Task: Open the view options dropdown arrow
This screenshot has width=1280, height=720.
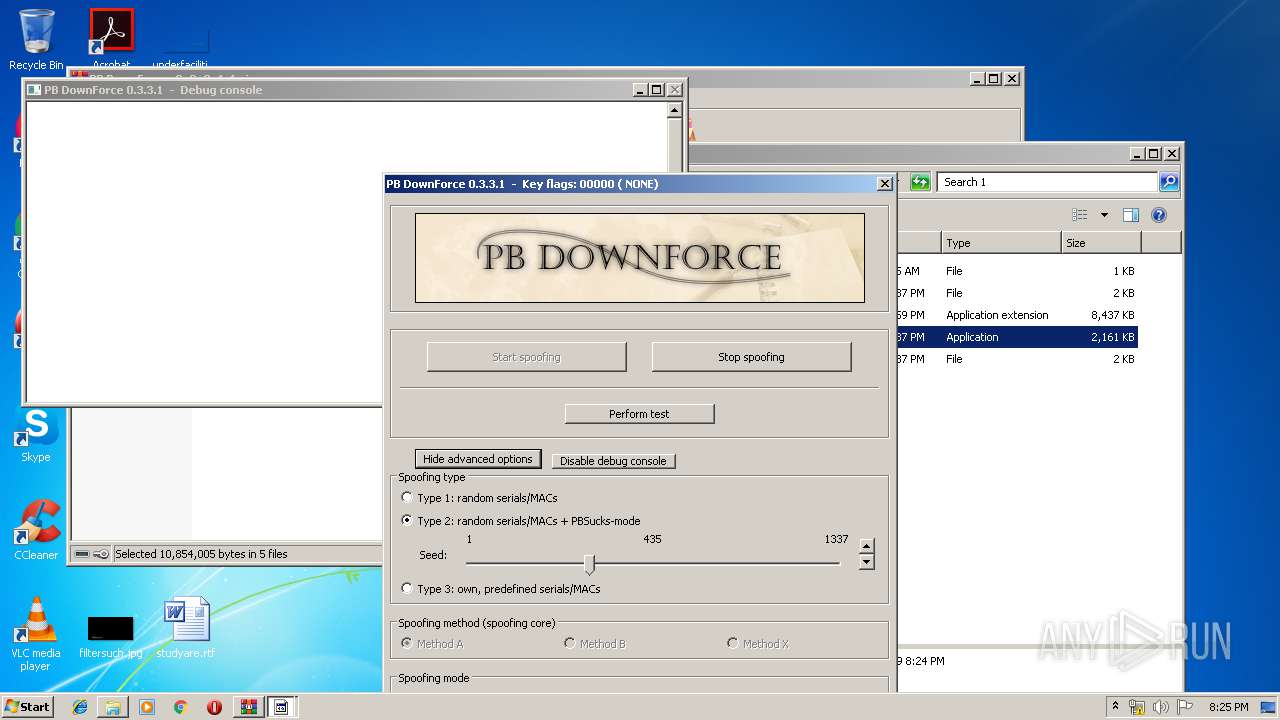Action: [x=1104, y=215]
